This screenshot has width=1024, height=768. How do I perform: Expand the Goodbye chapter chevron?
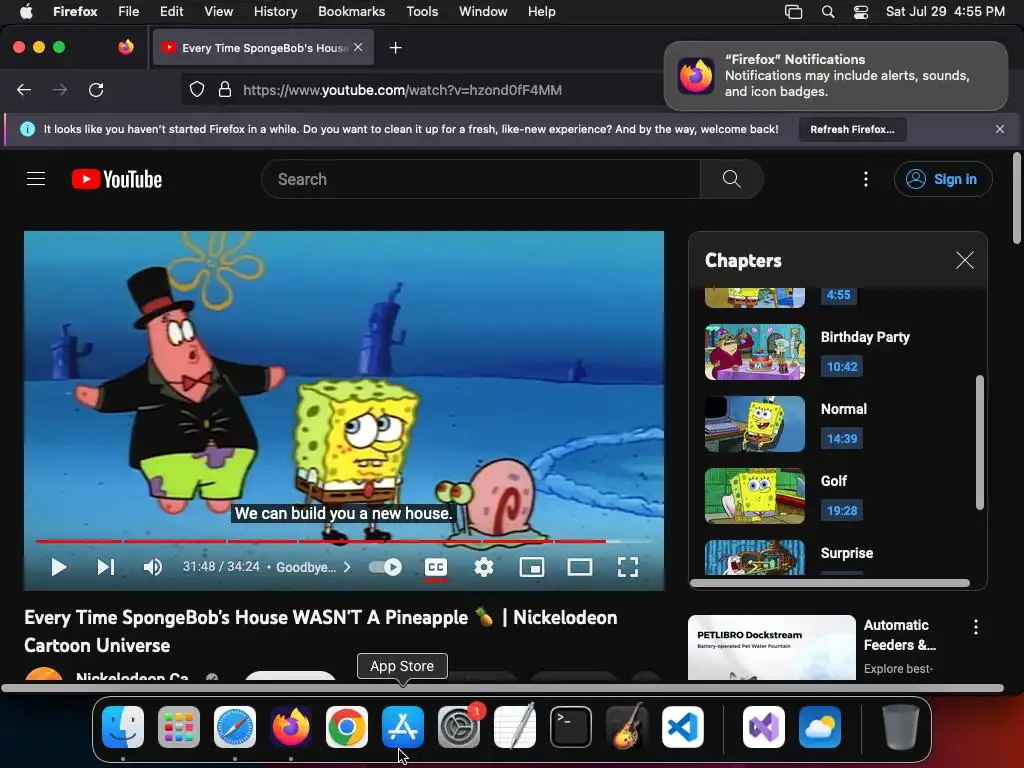click(347, 567)
